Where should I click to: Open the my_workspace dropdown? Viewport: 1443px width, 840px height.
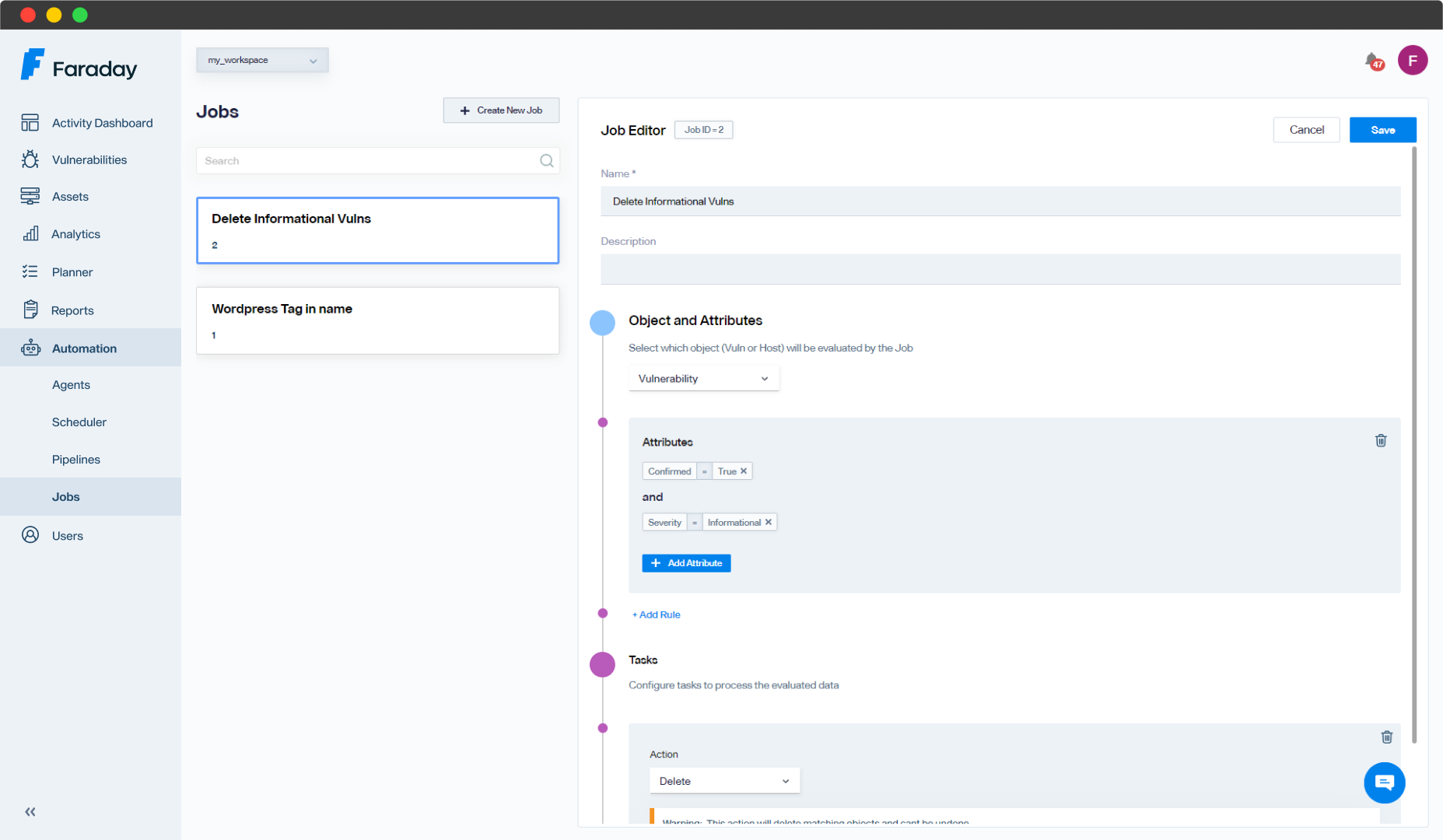pyautogui.click(x=262, y=61)
